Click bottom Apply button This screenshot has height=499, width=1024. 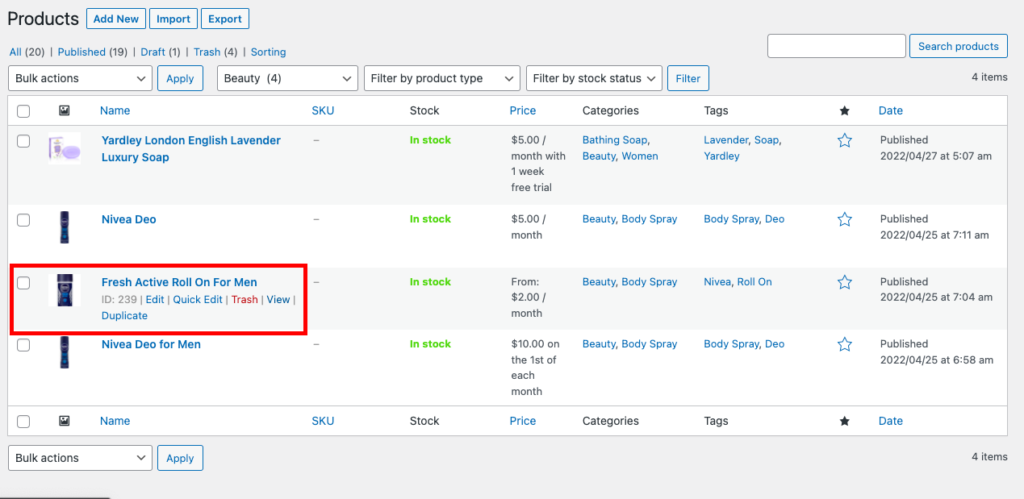click(180, 458)
